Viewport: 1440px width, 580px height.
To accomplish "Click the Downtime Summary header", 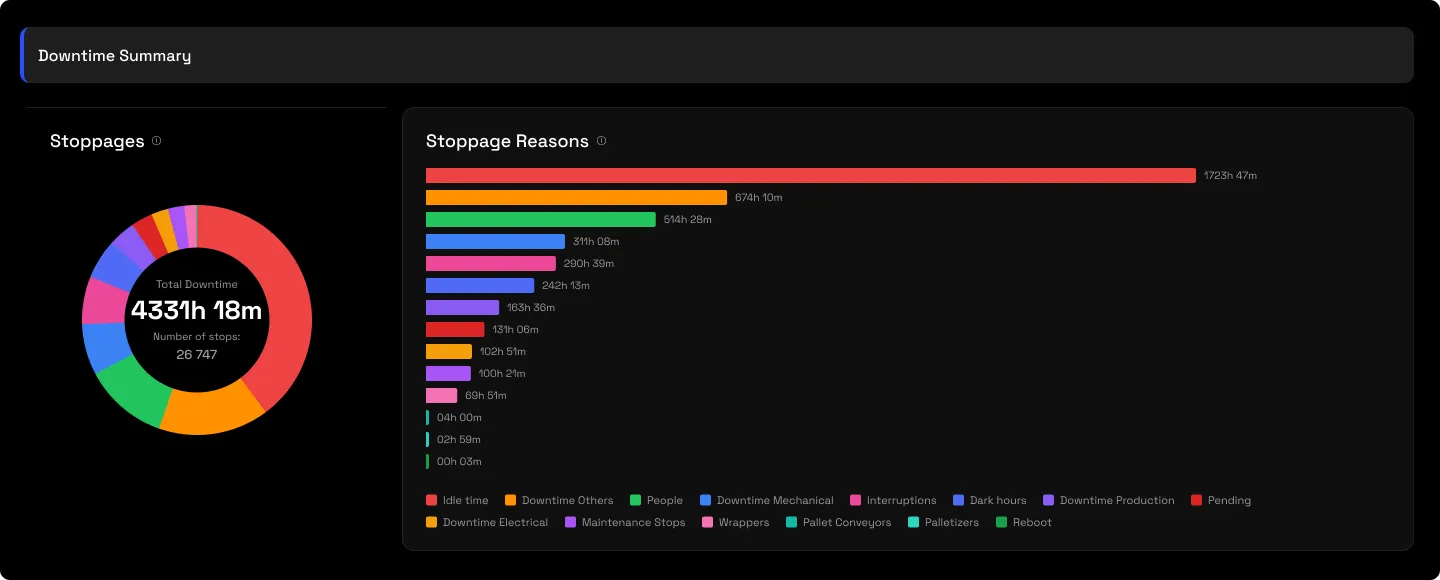I will [115, 56].
